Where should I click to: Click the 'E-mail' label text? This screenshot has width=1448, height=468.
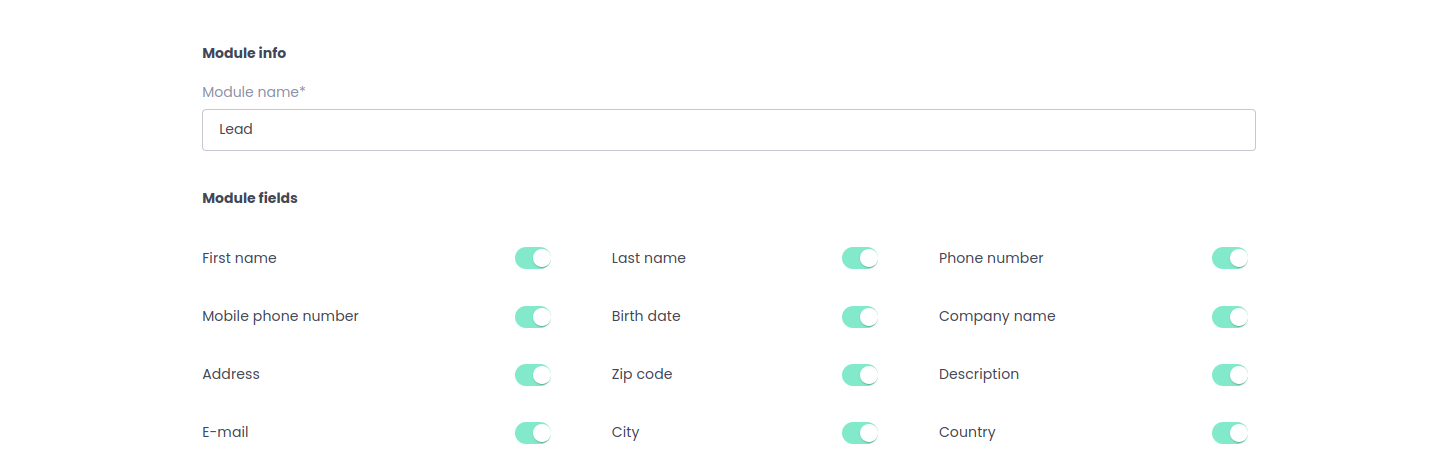[225, 432]
